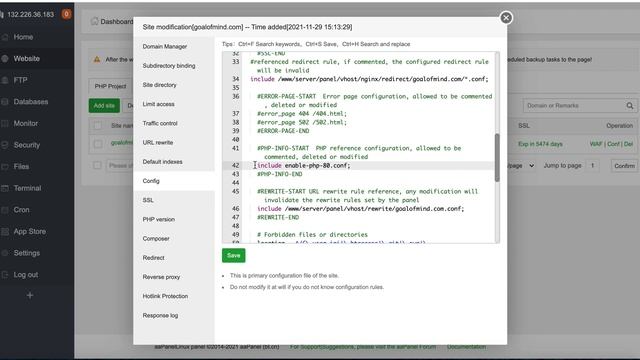Toggle the goalofmind site row checkbox
The height and width of the screenshot is (360, 640).
click(x=98, y=144)
